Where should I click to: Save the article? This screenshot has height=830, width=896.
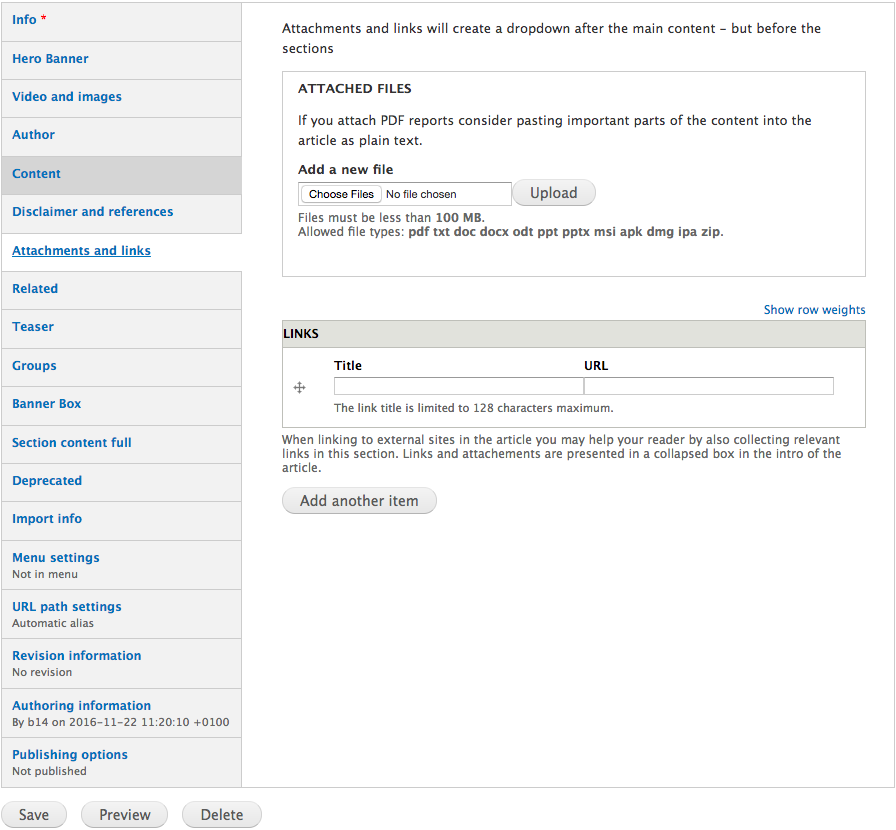(34, 815)
